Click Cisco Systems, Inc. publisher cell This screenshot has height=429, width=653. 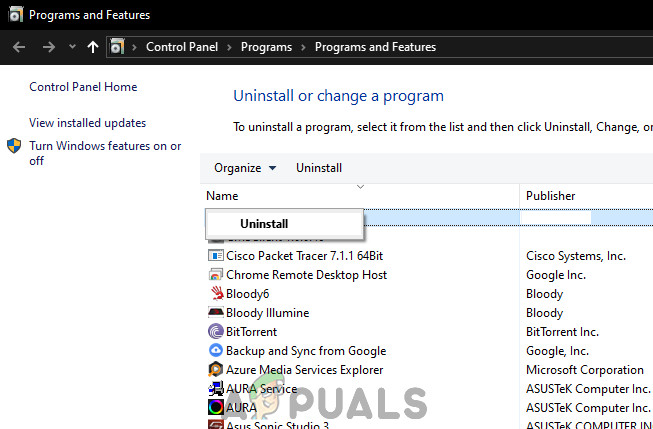coord(576,255)
